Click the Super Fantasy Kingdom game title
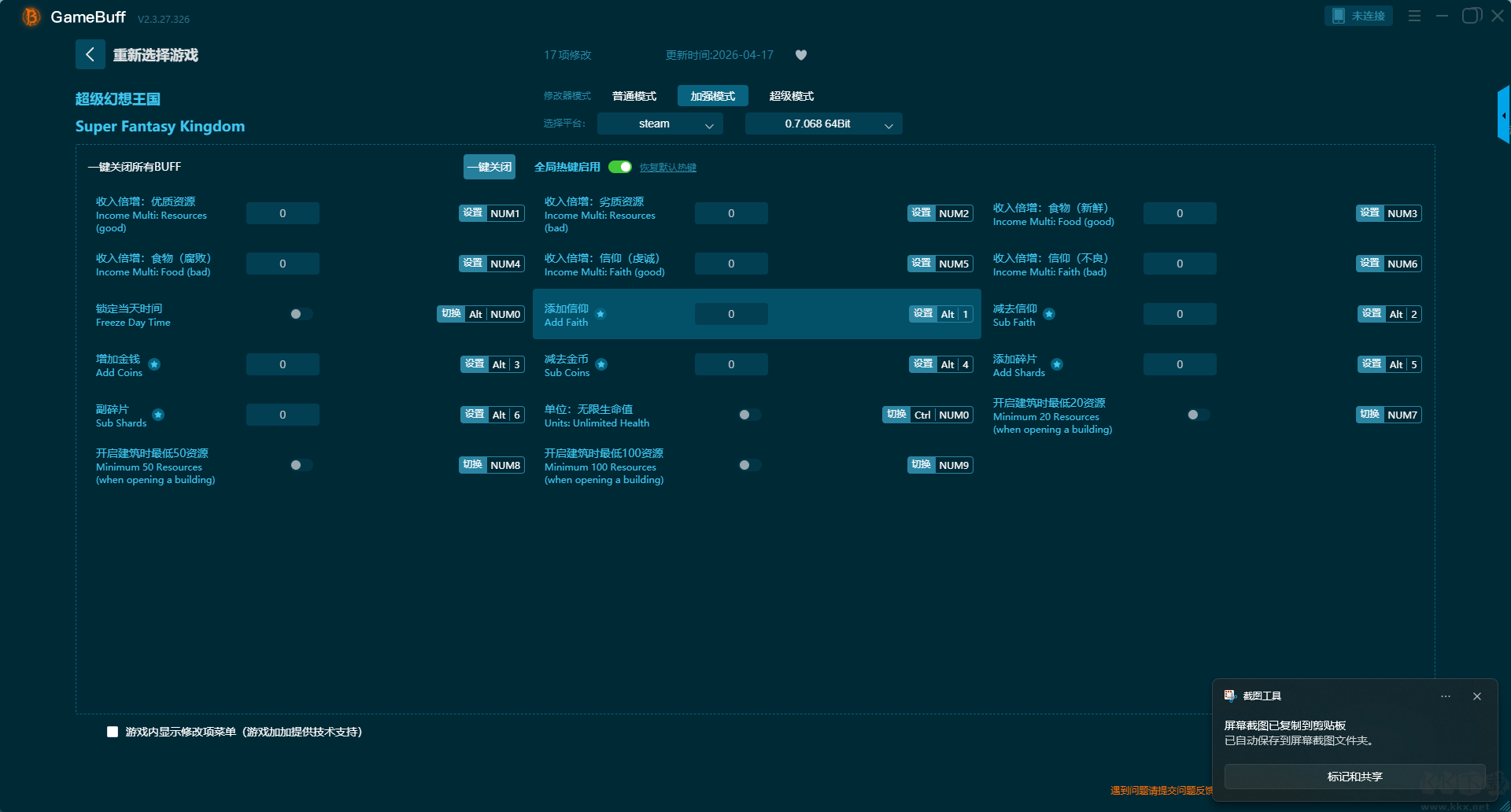Viewport: 1511px width, 812px height. (x=160, y=127)
